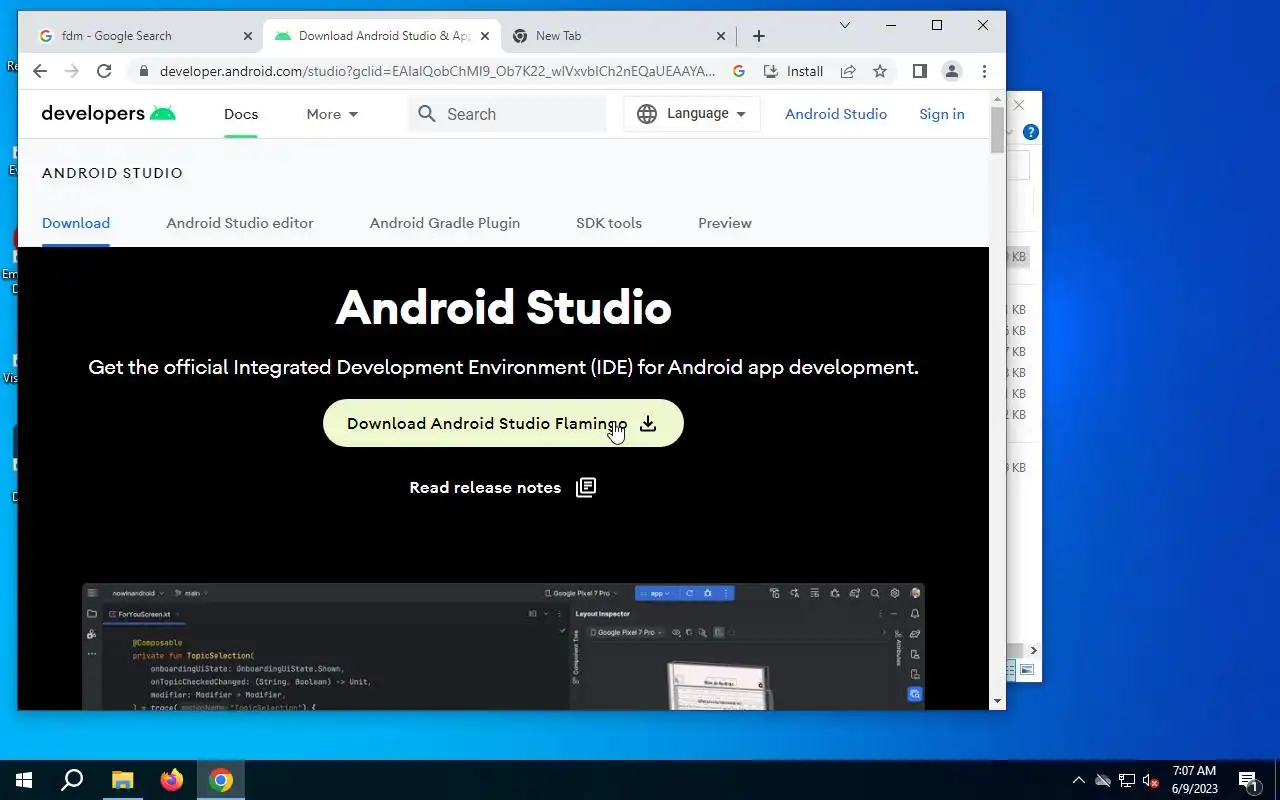This screenshot has width=1280, height=800.
Task: Select the Preview tab
Action: 725,223
